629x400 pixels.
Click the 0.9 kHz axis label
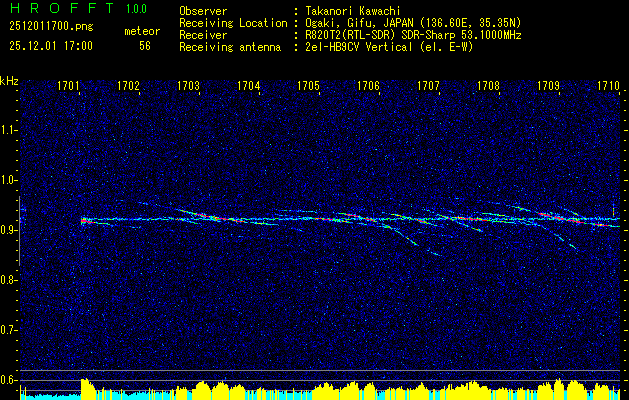[x=8, y=230]
